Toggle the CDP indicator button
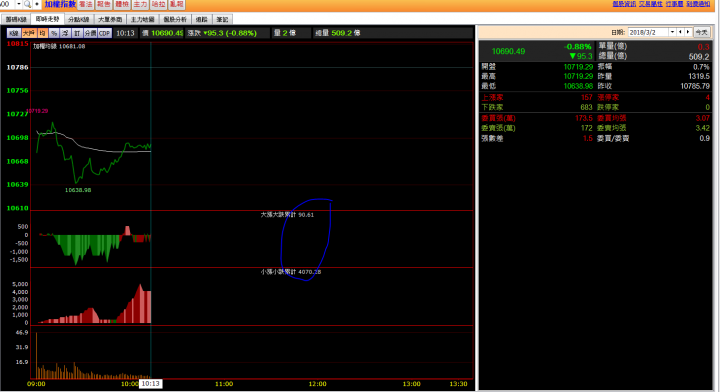The height and width of the screenshot is (392, 720). click(x=105, y=33)
